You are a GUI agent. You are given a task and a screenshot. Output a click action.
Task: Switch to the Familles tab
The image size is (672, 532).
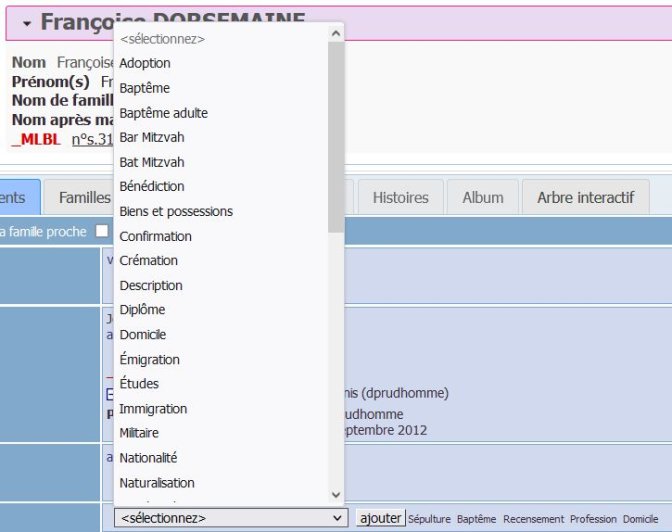[84, 197]
